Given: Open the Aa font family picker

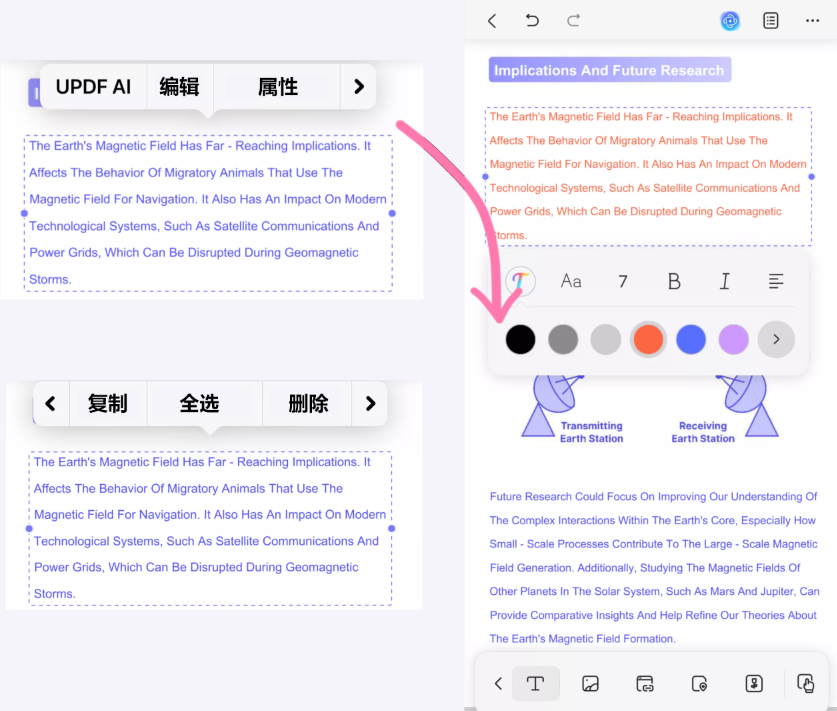Looking at the screenshot, I should pos(571,282).
